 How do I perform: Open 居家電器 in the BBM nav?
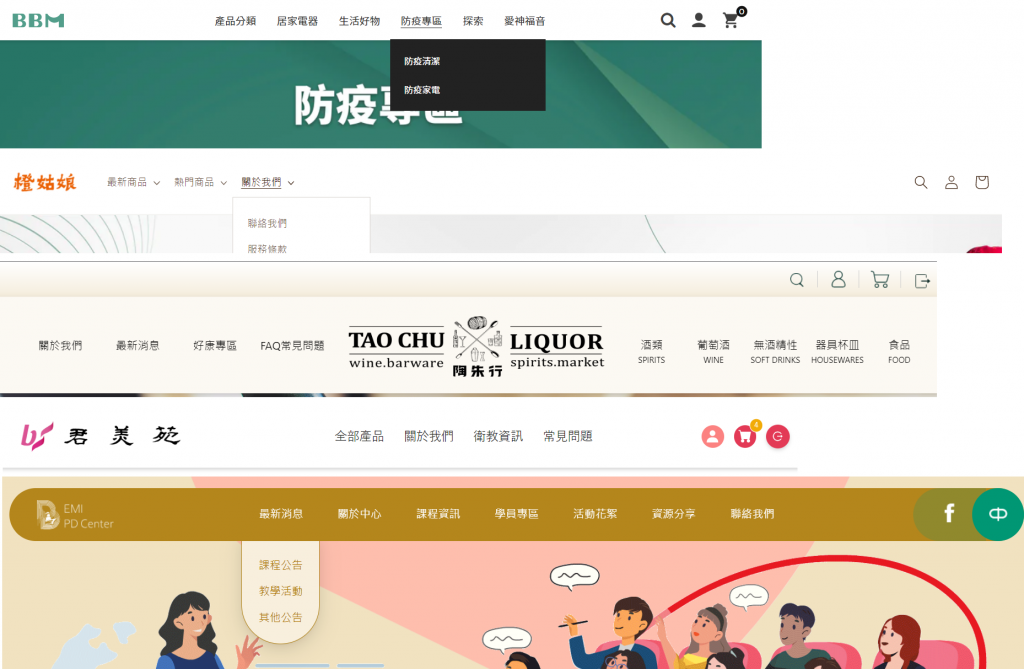297,21
